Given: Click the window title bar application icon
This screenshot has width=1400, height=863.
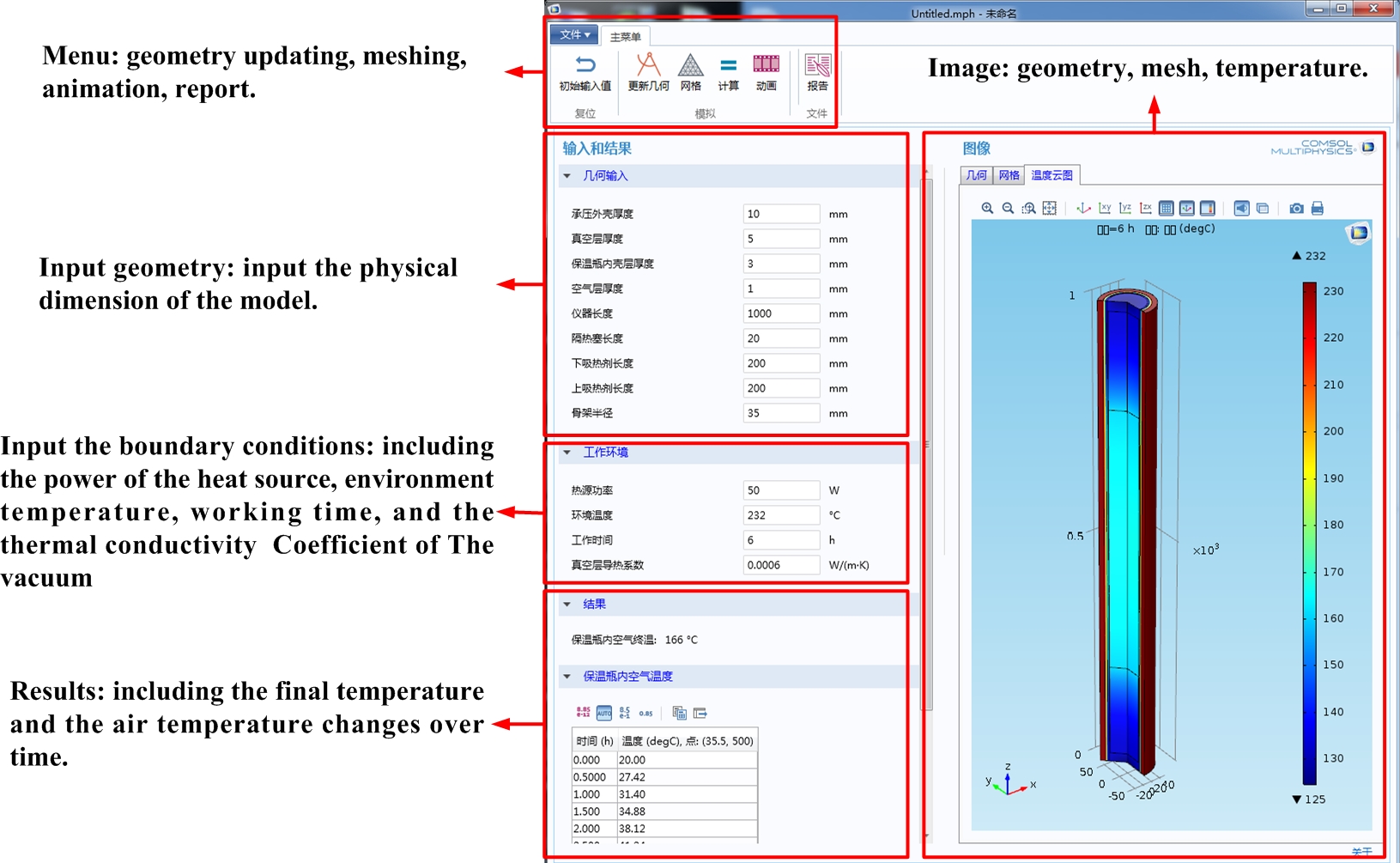Looking at the screenshot, I should pyautogui.click(x=555, y=9).
